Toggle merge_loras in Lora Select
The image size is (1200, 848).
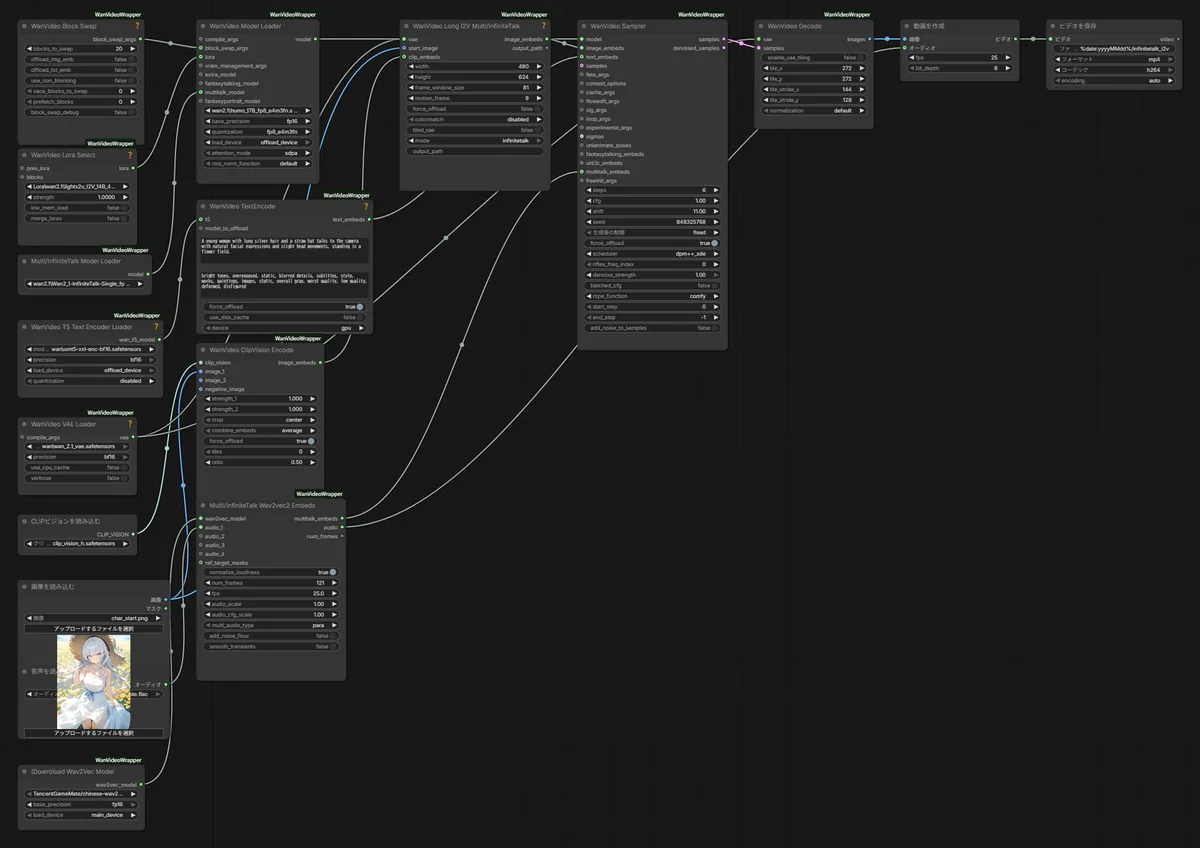pyautogui.click(x=76, y=218)
